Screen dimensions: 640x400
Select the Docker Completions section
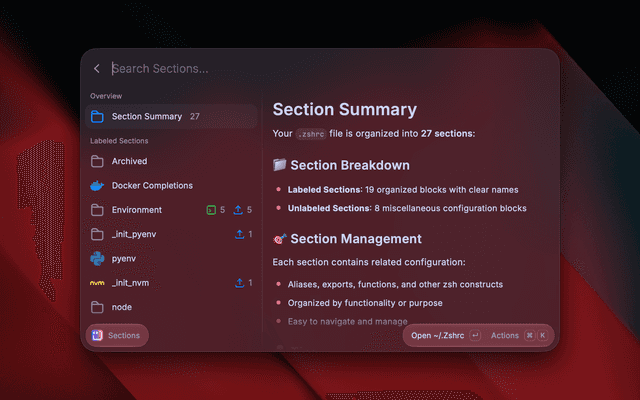[171, 186]
